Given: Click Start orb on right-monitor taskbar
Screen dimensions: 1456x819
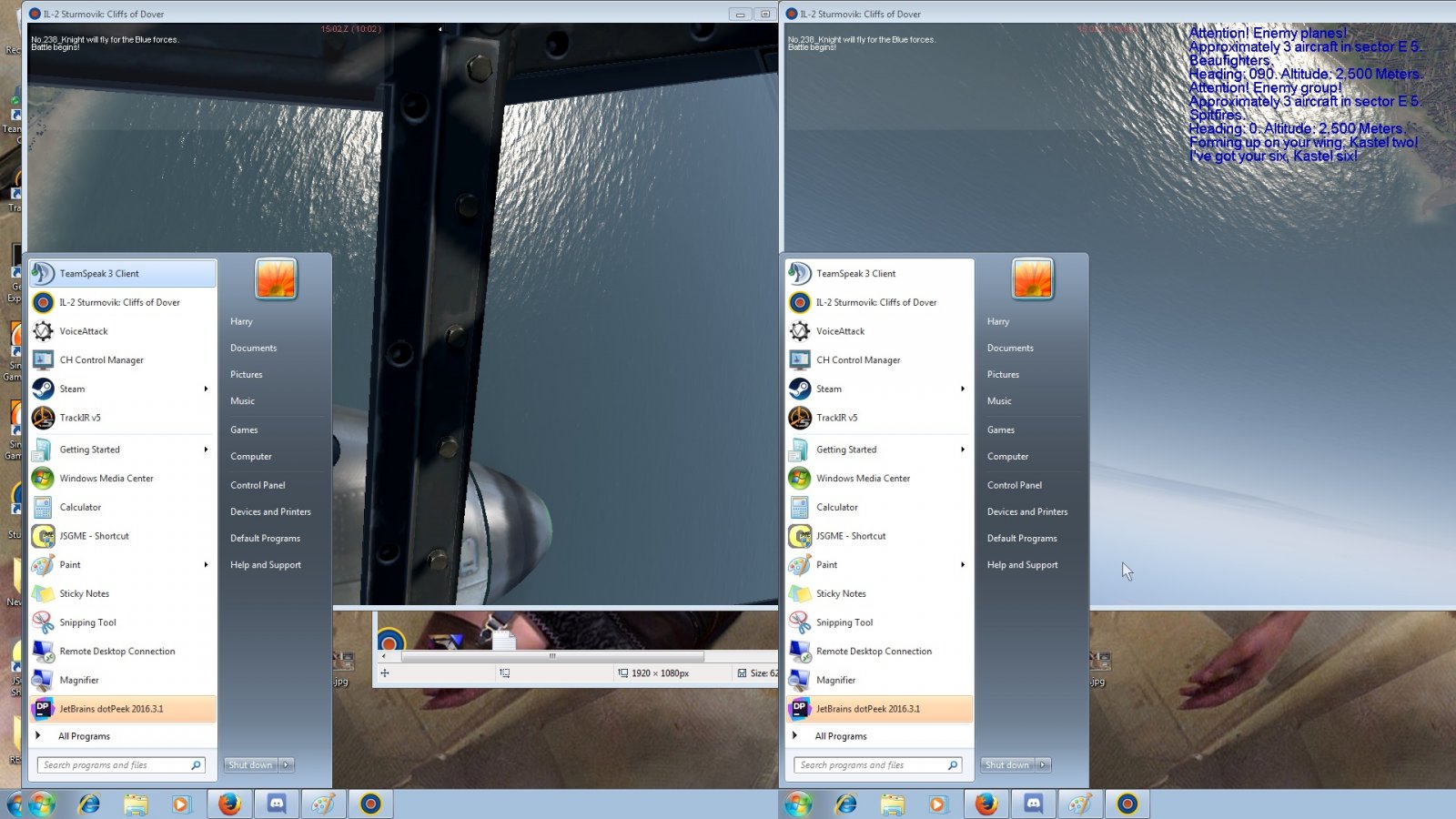Looking at the screenshot, I should [798, 804].
